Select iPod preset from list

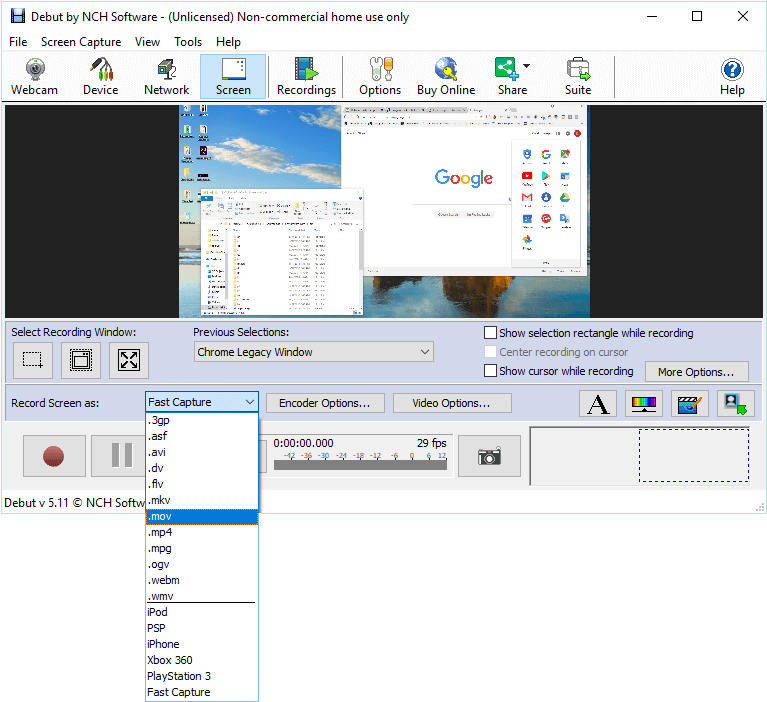pos(202,612)
